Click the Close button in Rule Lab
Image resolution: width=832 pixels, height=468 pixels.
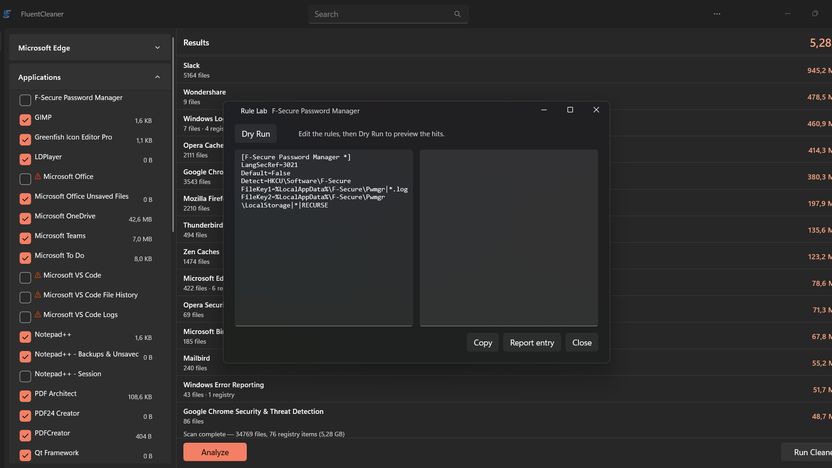pos(582,343)
